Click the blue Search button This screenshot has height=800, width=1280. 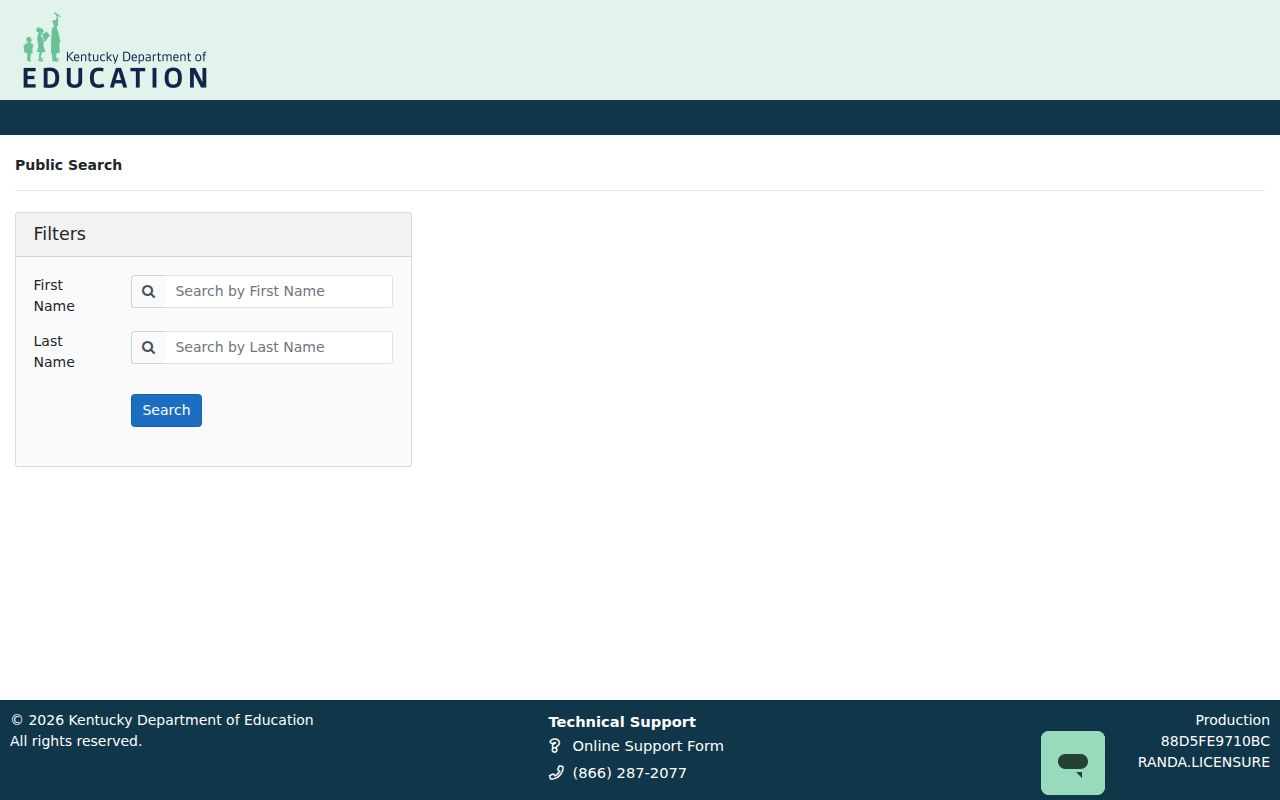tap(166, 410)
